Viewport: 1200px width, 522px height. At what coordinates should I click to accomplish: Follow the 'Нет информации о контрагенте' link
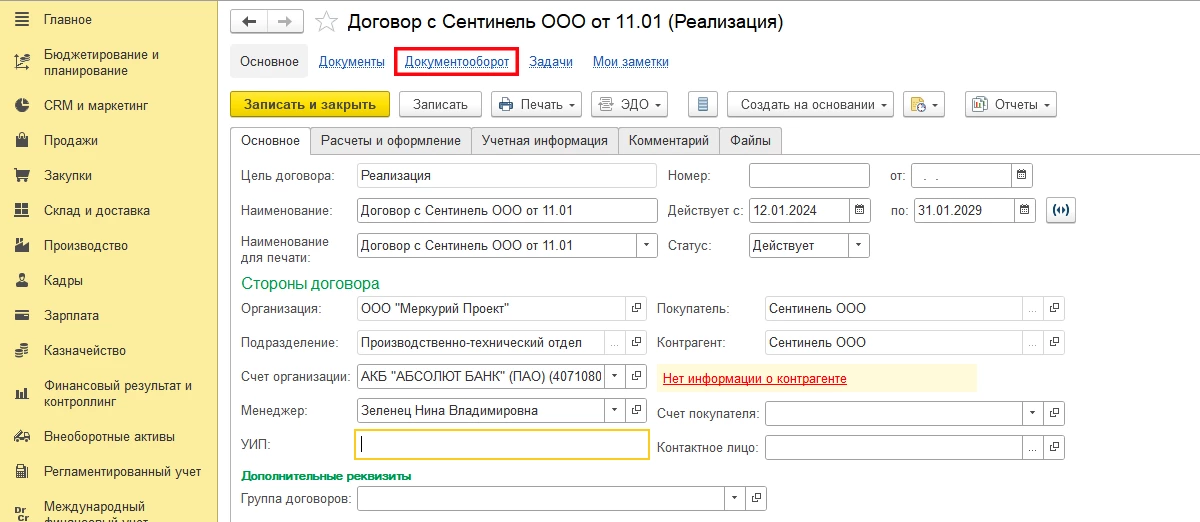pos(754,378)
